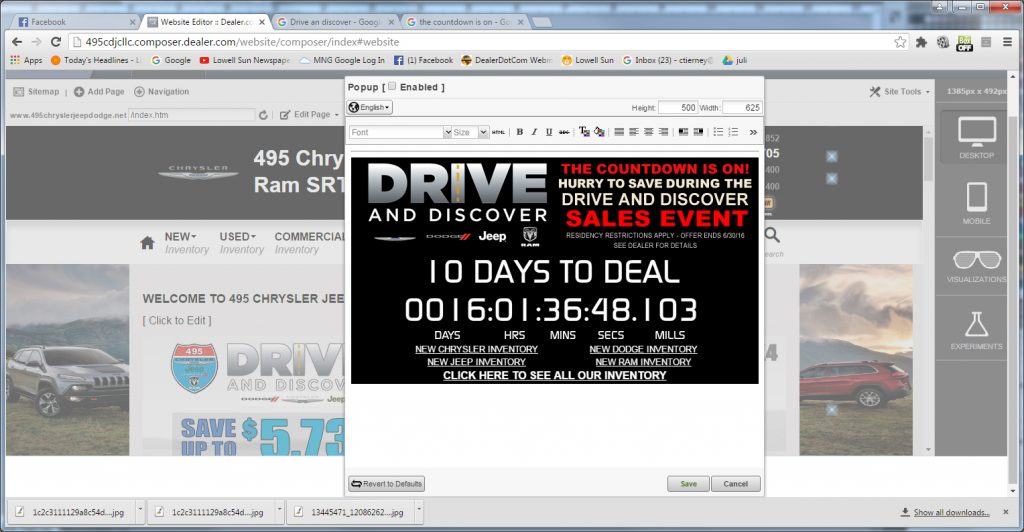Viewport: 1024px width, 532px height.
Task: Center align text in editor
Action: pyautogui.click(x=648, y=132)
